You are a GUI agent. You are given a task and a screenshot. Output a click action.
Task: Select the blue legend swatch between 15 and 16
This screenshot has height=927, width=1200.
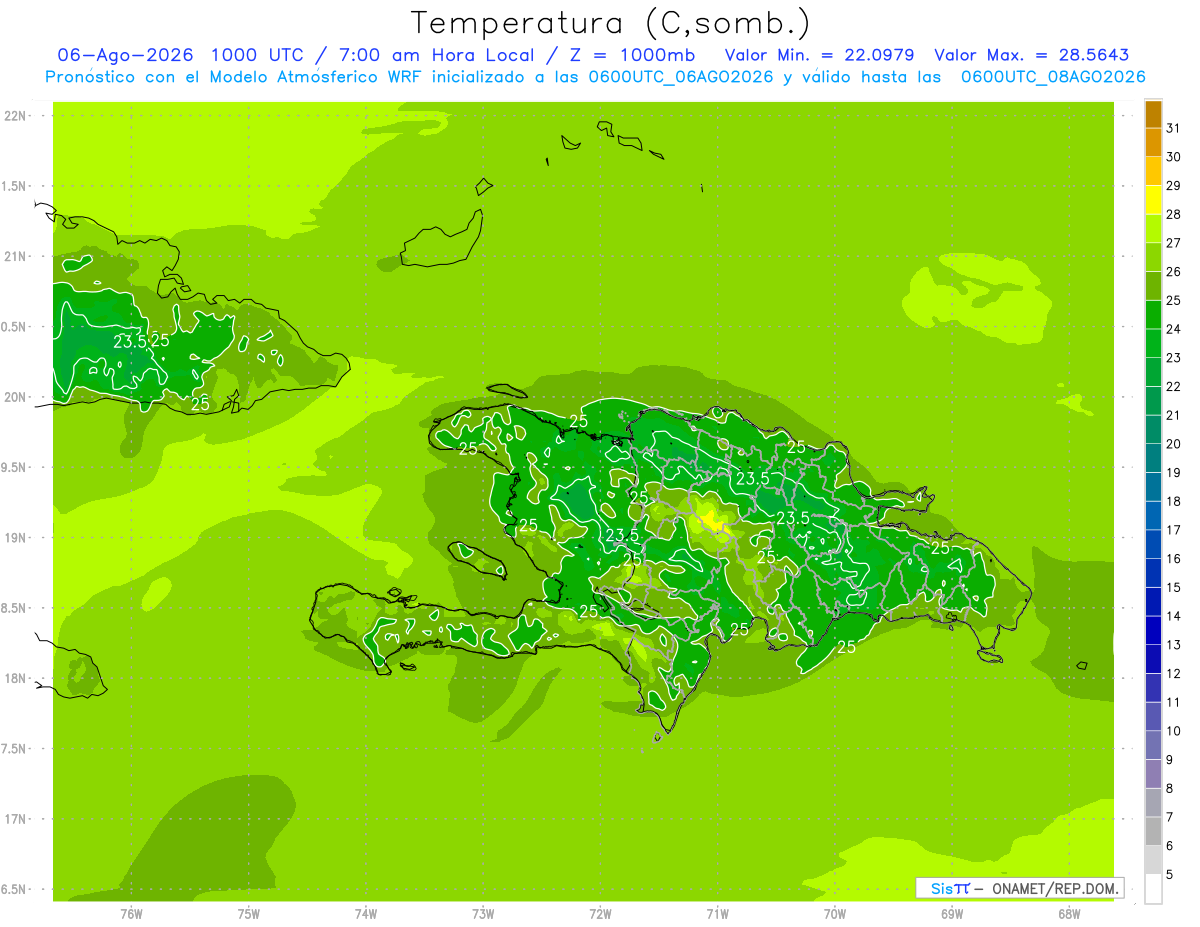(x=1153, y=573)
